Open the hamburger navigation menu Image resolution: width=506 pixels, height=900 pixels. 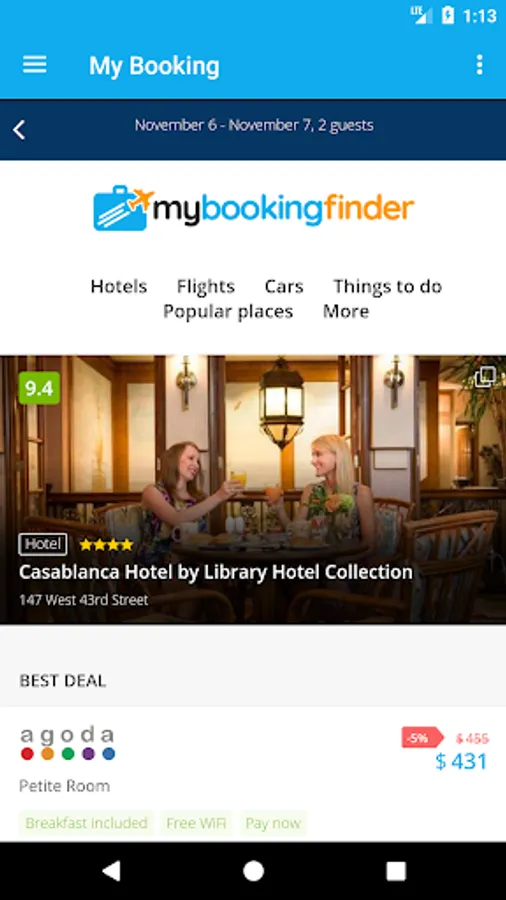tap(34, 65)
